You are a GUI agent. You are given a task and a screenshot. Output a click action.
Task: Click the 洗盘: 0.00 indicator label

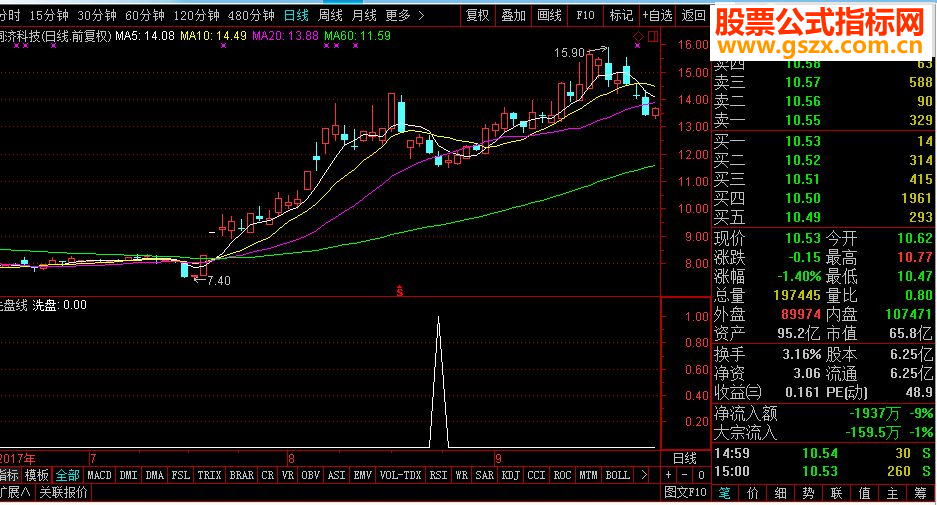(x=59, y=305)
